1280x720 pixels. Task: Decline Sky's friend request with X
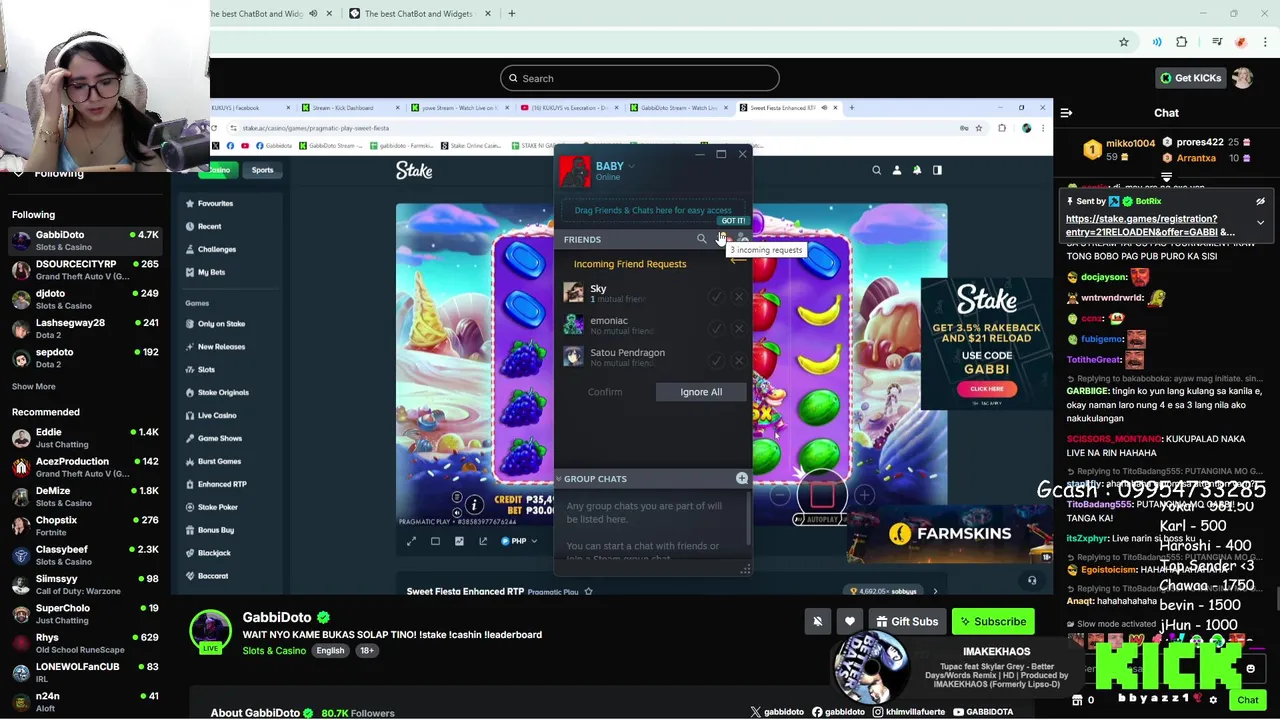tap(739, 296)
